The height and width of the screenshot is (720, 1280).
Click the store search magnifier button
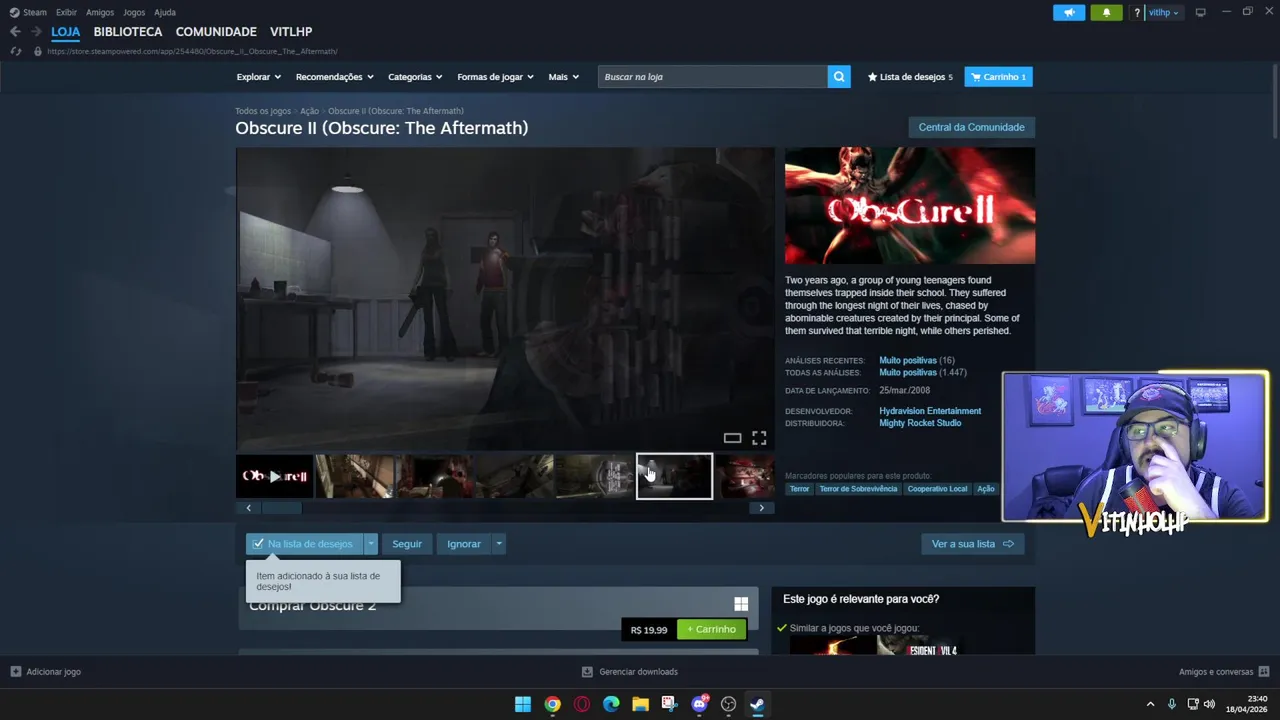[x=839, y=77]
